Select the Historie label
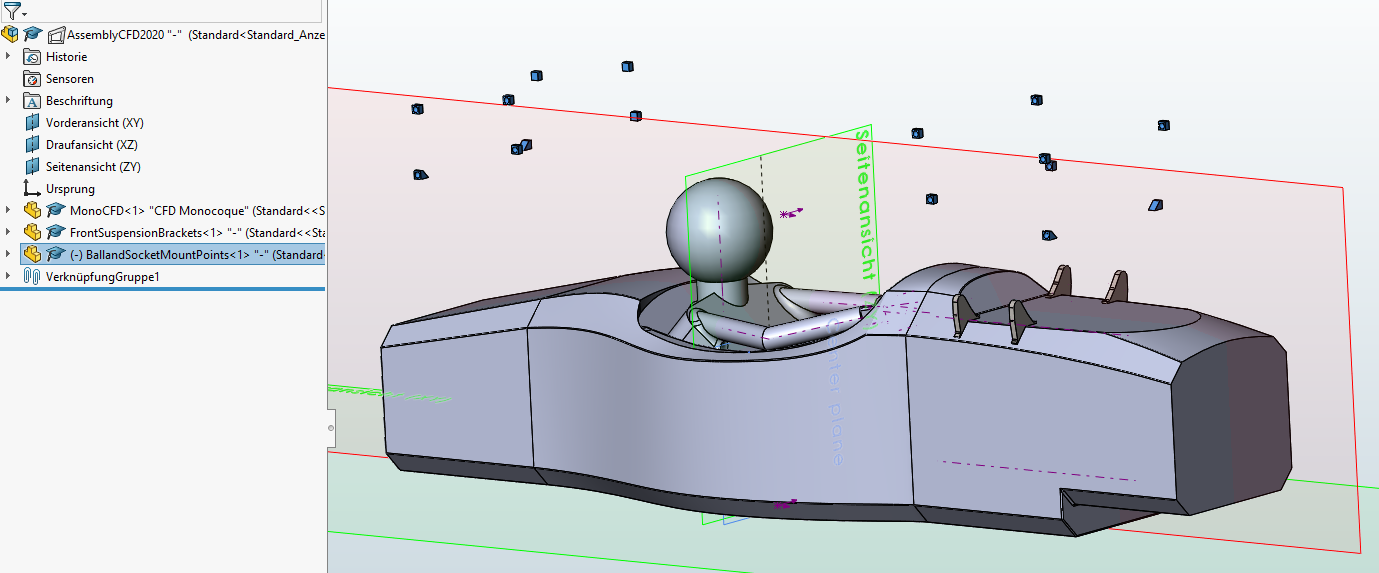Screen dimensions: 1379x573 (x=66, y=57)
